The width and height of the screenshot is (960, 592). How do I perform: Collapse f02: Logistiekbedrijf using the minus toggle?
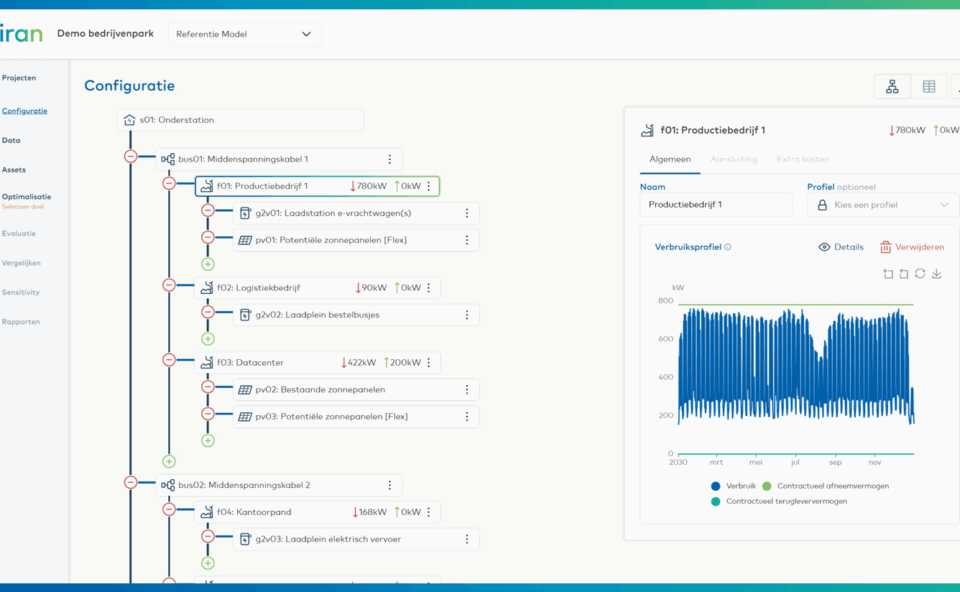pyautogui.click(x=168, y=284)
